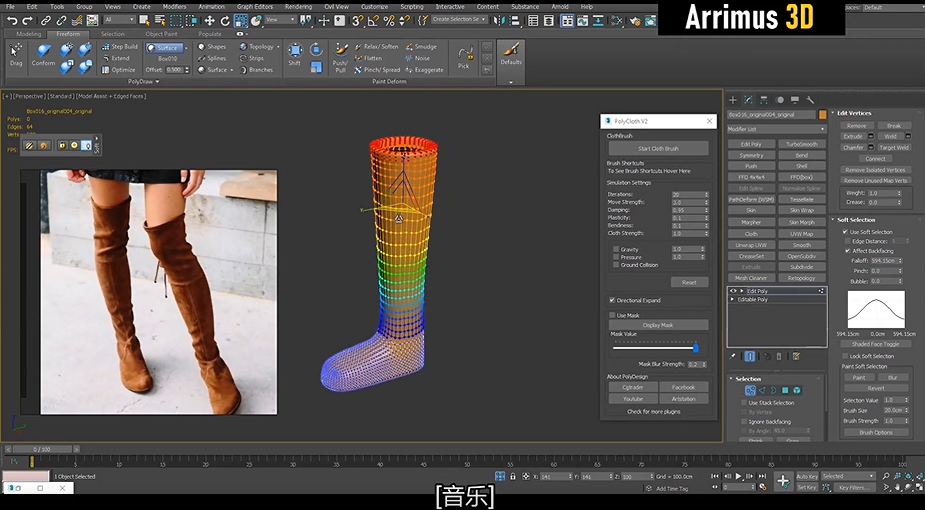Enable the Pressure checkbox in PolyCloth

[x=616, y=257]
